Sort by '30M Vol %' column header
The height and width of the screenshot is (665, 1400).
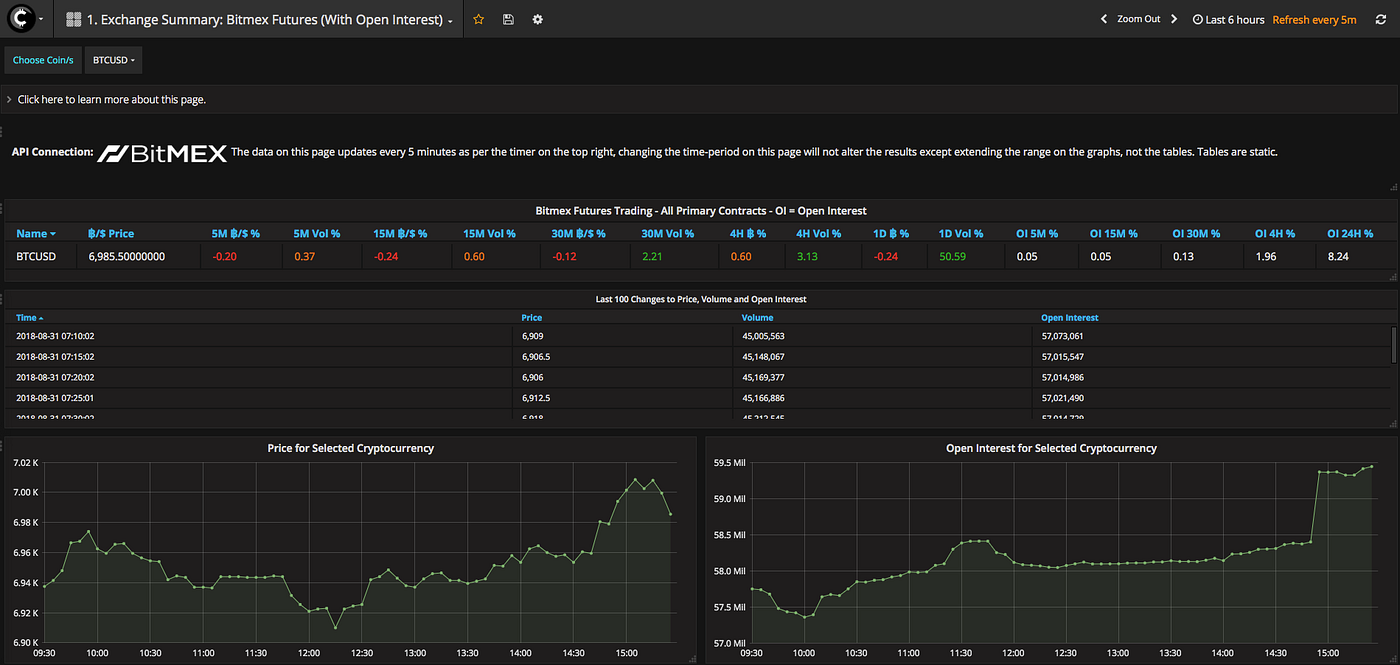click(x=668, y=233)
